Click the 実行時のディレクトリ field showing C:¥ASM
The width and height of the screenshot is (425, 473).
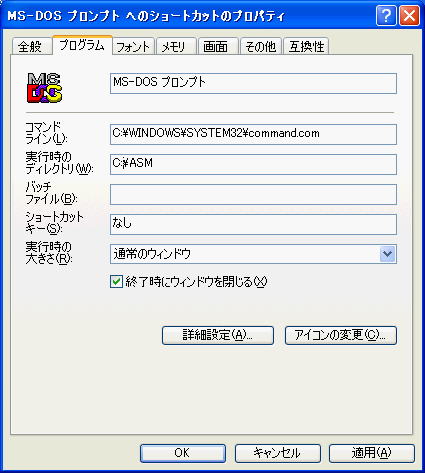253,164
